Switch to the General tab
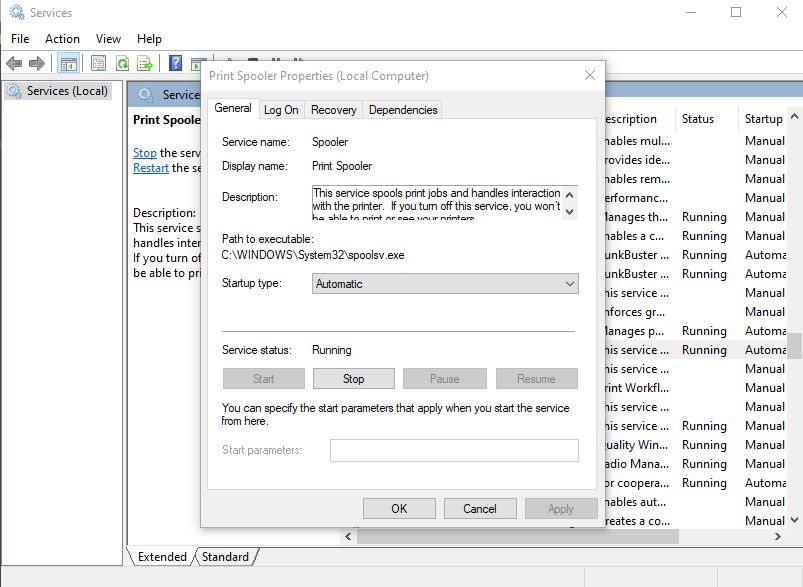The width and height of the screenshot is (803, 587). (x=233, y=108)
